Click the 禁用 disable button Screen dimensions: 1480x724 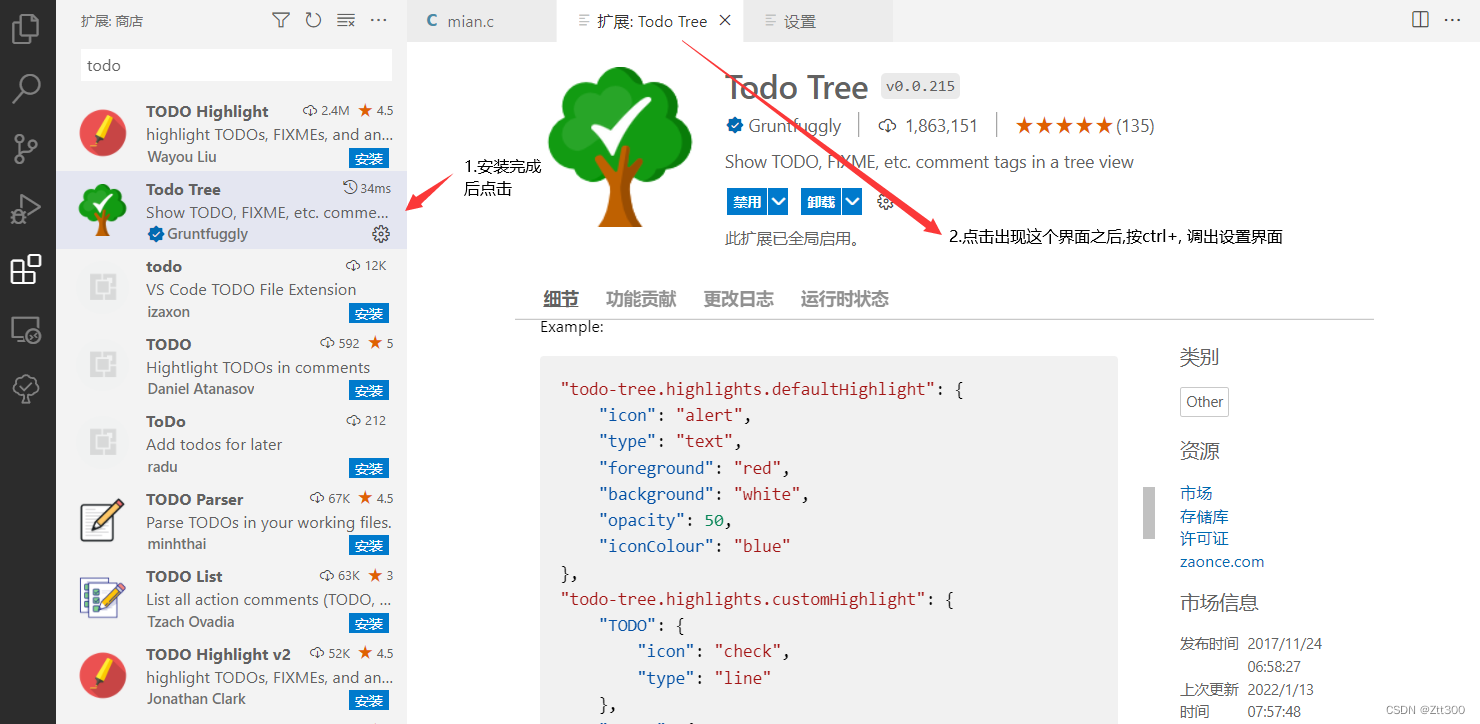pyautogui.click(x=747, y=202)
